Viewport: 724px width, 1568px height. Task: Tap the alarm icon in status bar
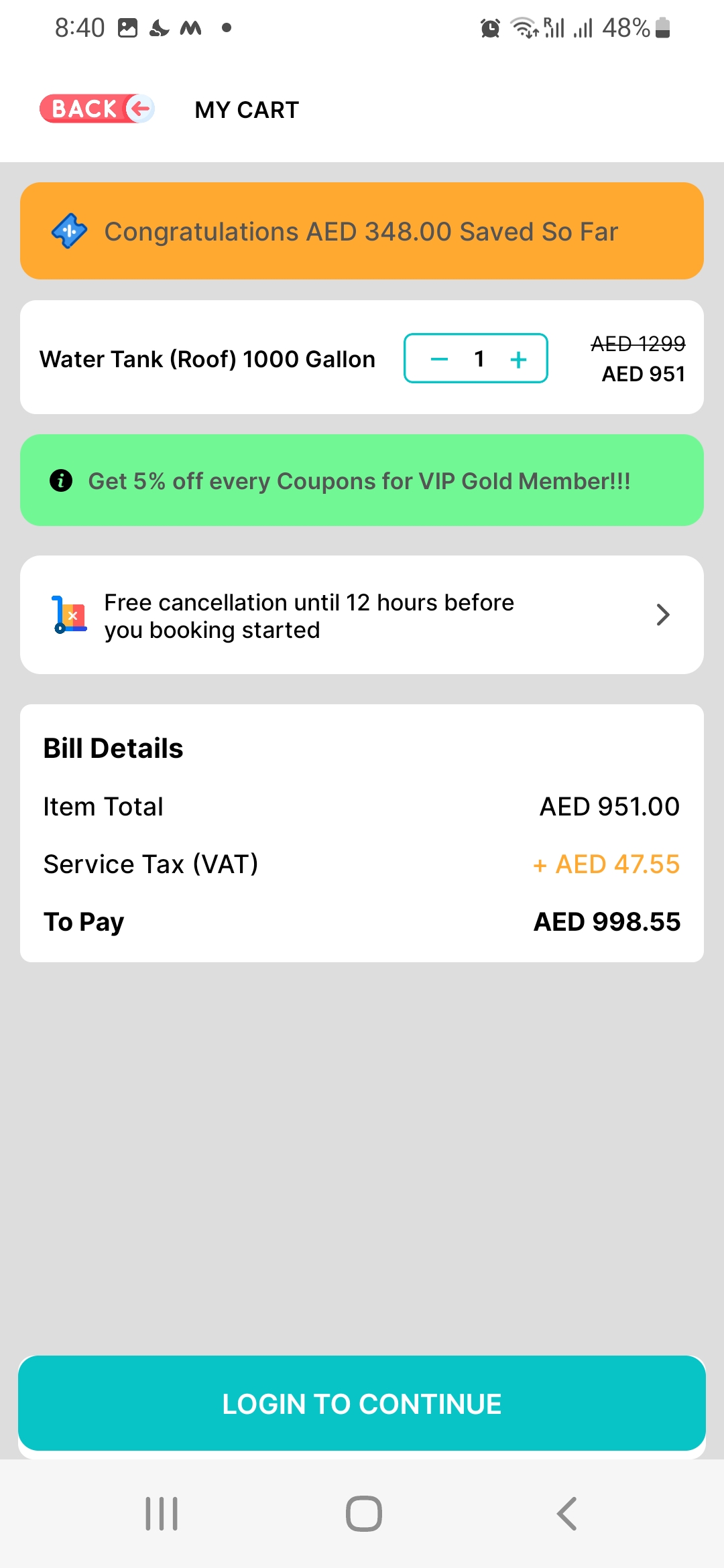click(490, 28)
